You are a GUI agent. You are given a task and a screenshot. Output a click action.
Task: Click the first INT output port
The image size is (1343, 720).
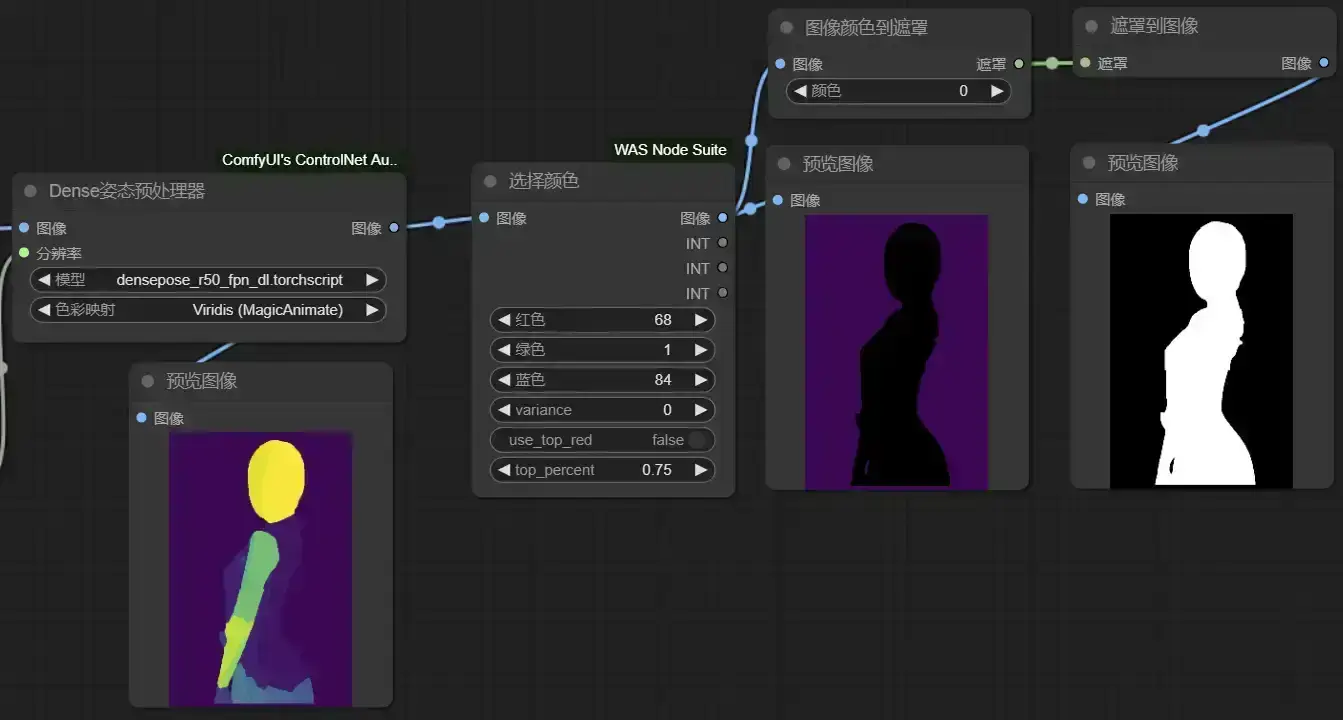(x=722, y=243)
